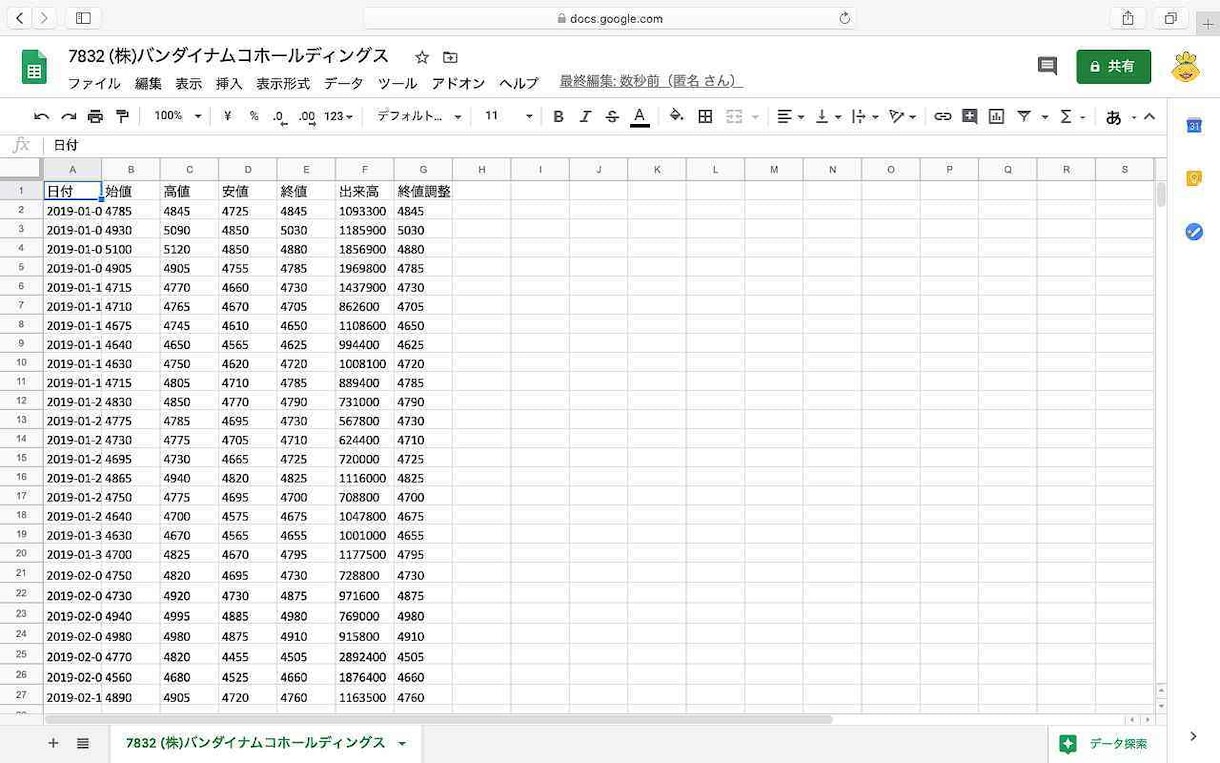Open text wrapping dropdown

click(x=864, y=117)
